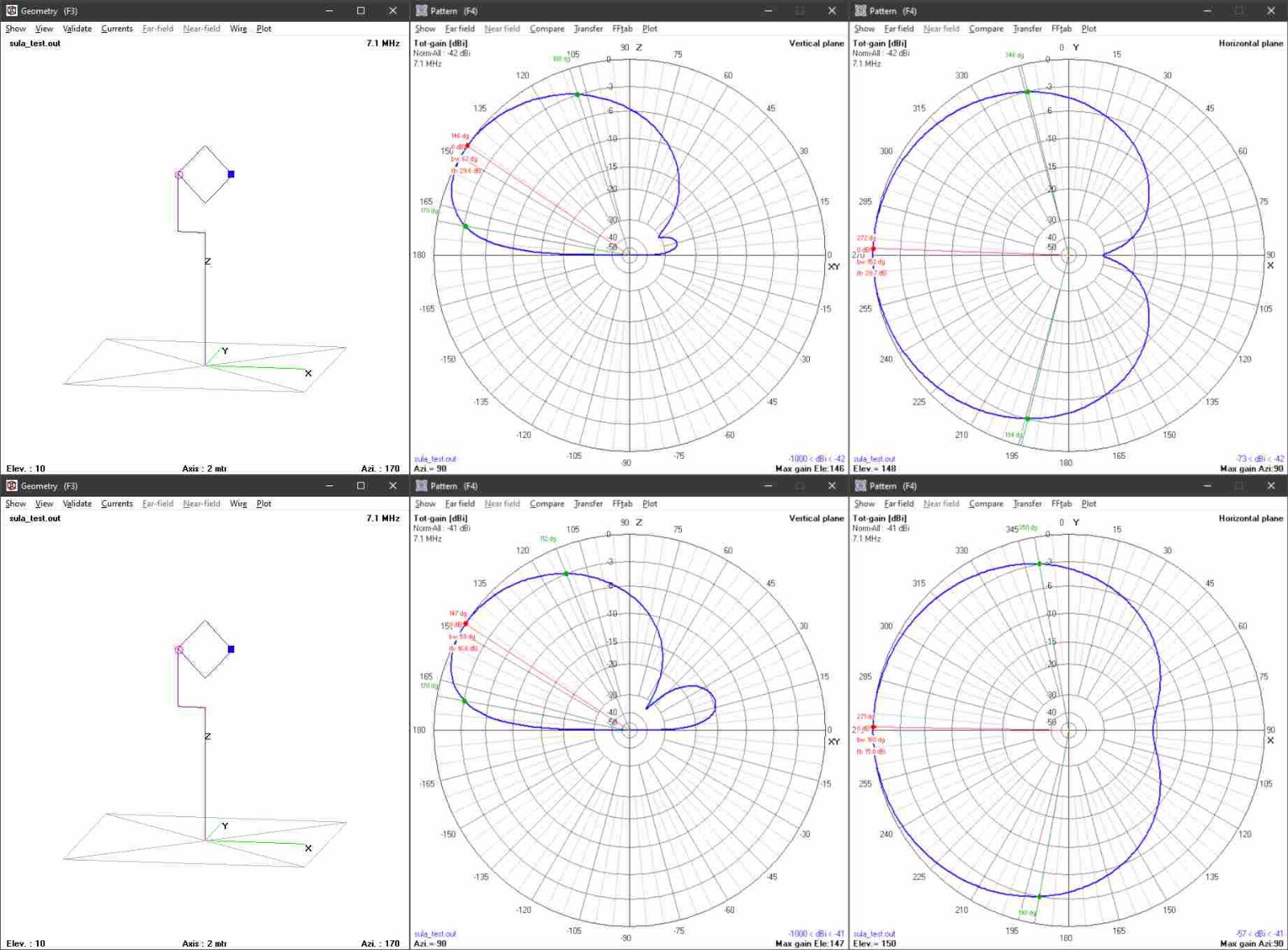This screenshot has width=1288, height=950.
Task: Open the Far field menu in the top vertical-plane window
Action: [460, 28]
